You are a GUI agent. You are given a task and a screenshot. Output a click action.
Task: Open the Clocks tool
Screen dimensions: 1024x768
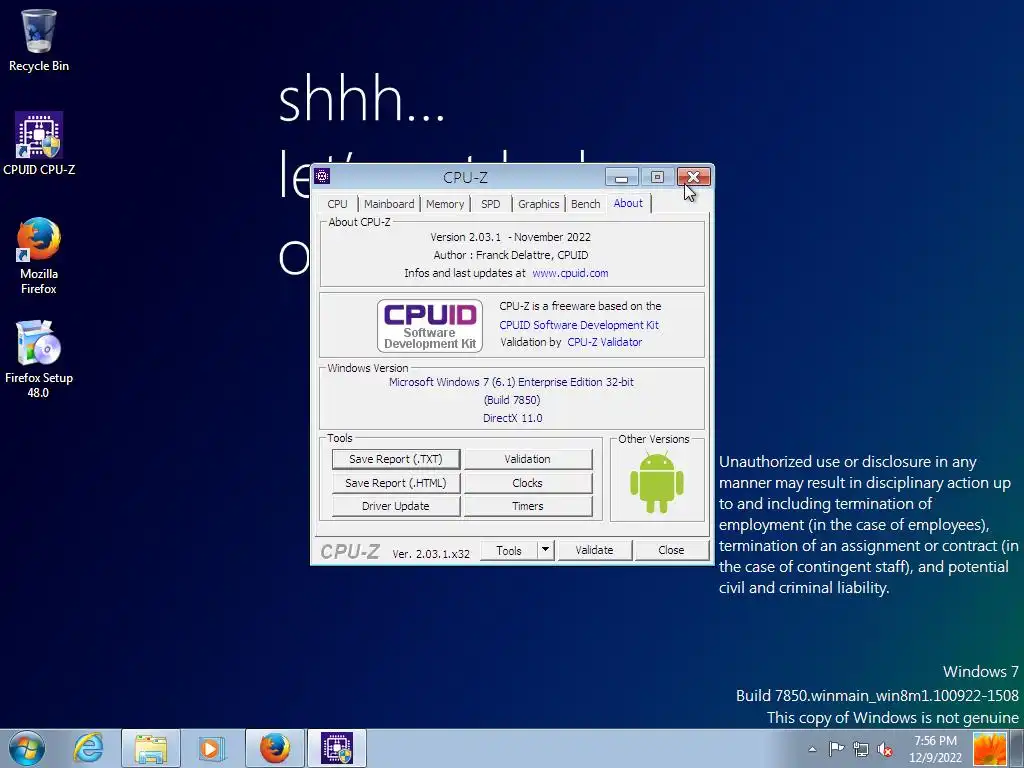(528, 483)
